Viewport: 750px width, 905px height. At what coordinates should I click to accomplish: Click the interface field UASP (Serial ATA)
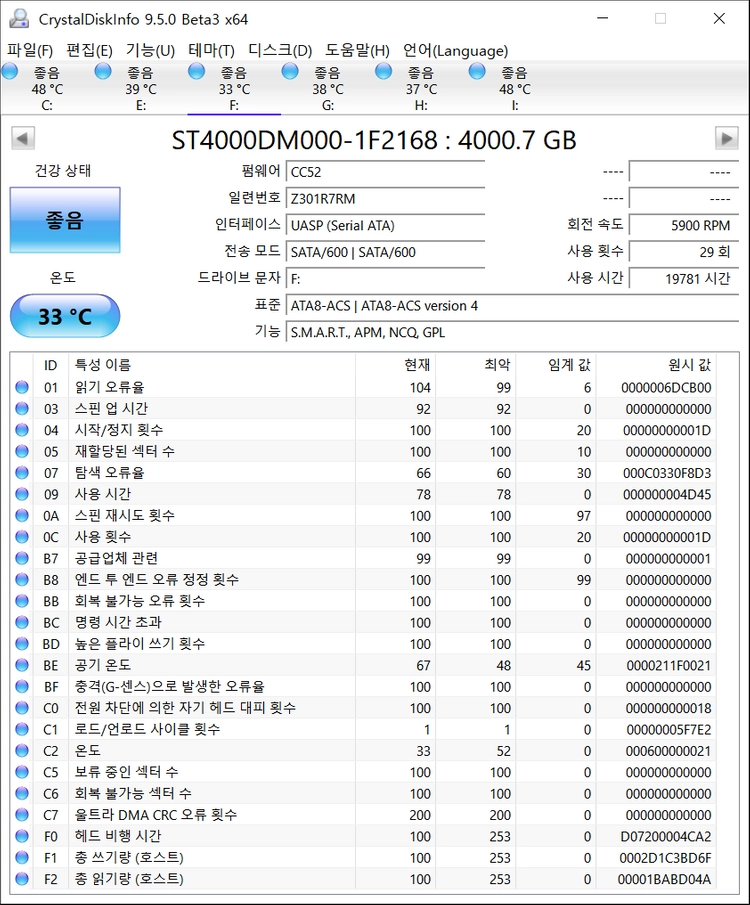click(x=385, y=226)
